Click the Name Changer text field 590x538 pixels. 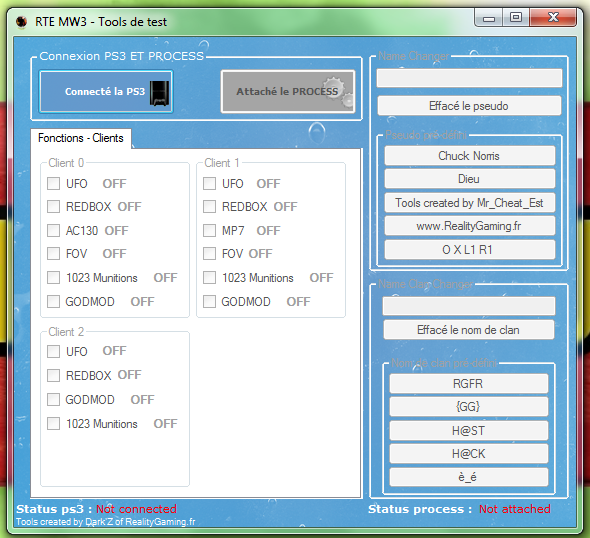pyautogui.click(x=469, y=78)
